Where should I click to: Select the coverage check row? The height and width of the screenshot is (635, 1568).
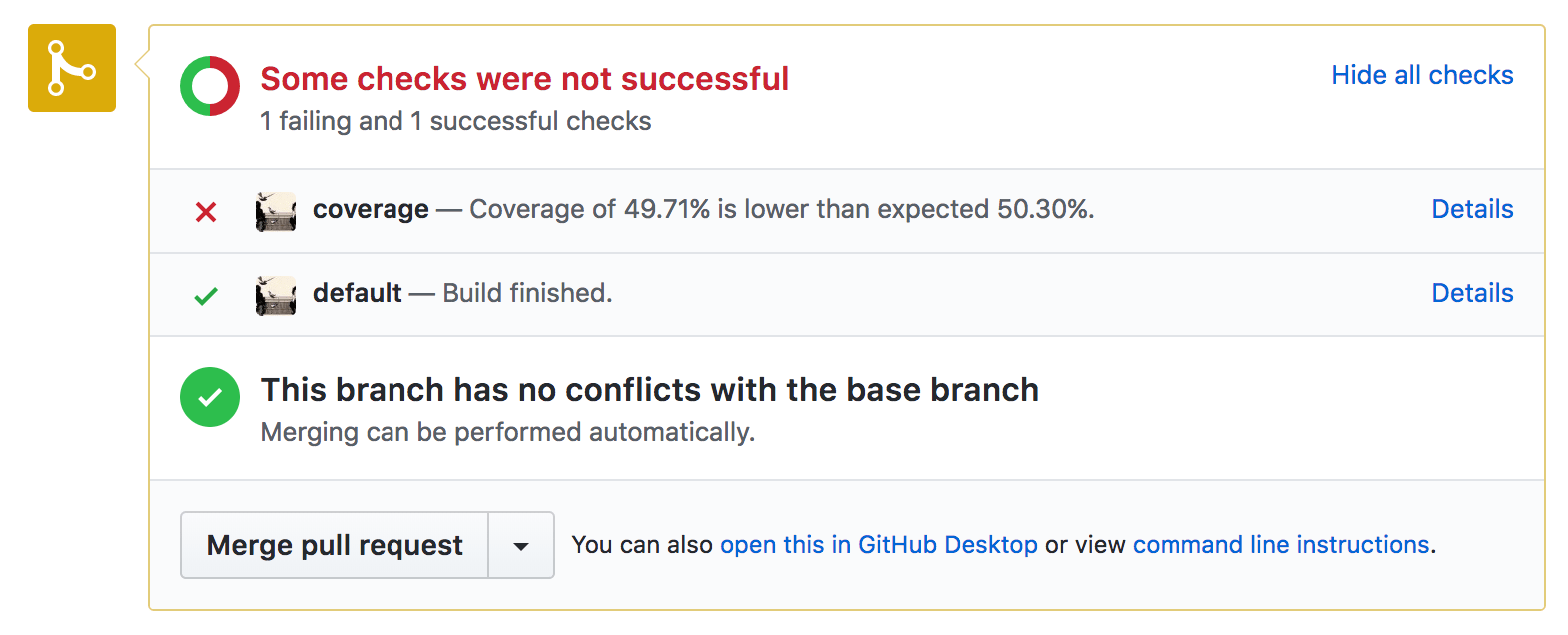pos(699,211)
